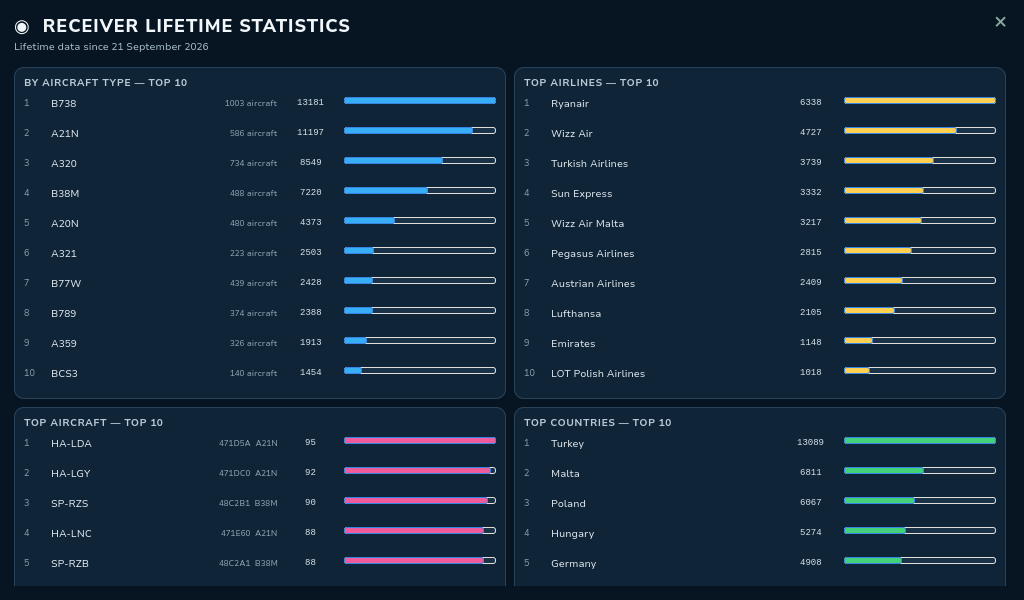Click the By Aircraft Type panel heading

tap(106, 82)
